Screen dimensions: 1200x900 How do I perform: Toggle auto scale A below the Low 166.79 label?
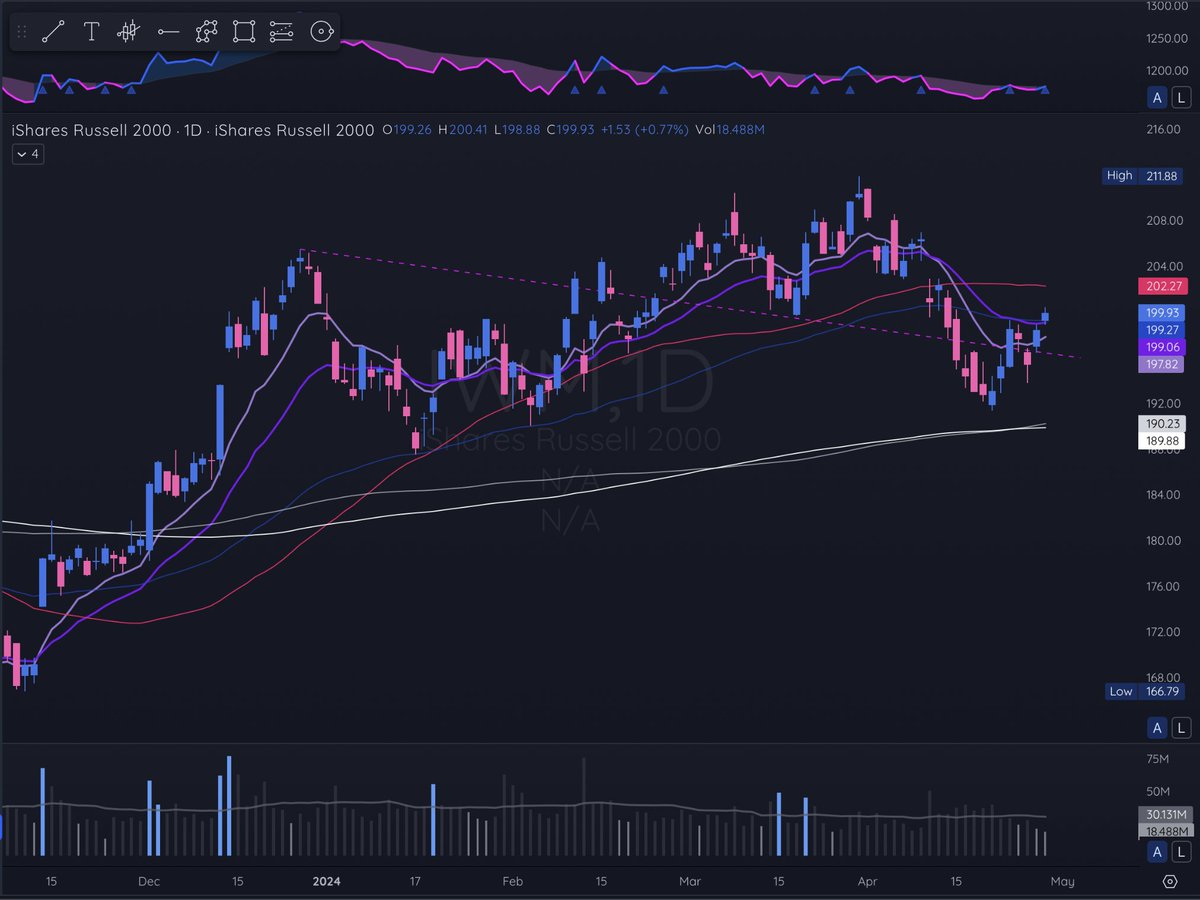(1158, 727)
